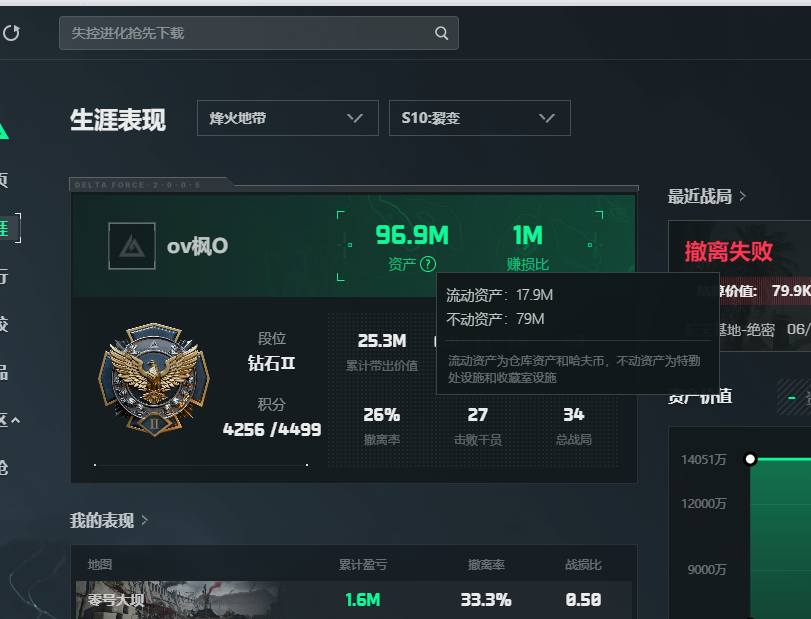Focus the 失控进化抢先下载 search field
Screen dimensions: 811x619
tap(259, 33)
